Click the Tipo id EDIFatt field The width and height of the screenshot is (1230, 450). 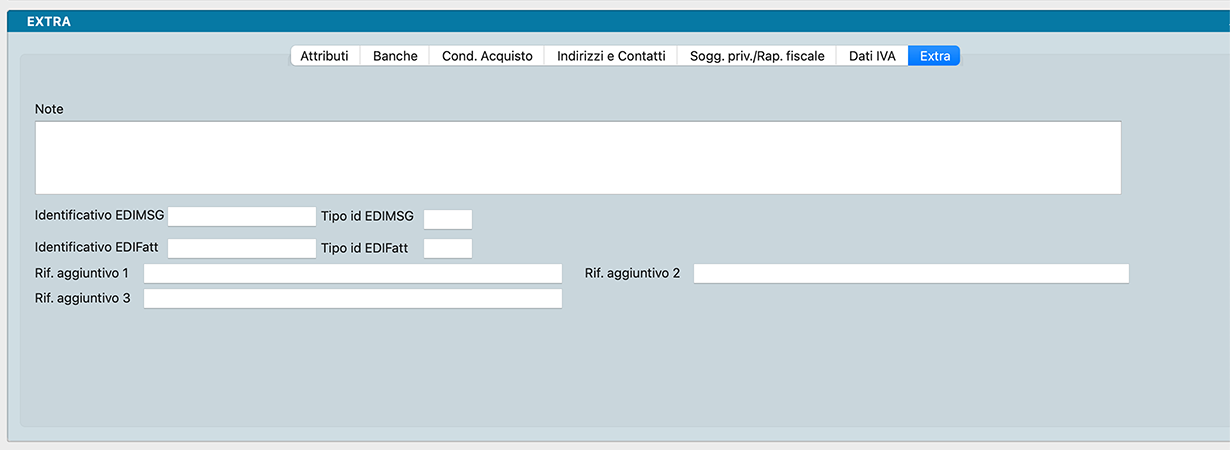447,248
